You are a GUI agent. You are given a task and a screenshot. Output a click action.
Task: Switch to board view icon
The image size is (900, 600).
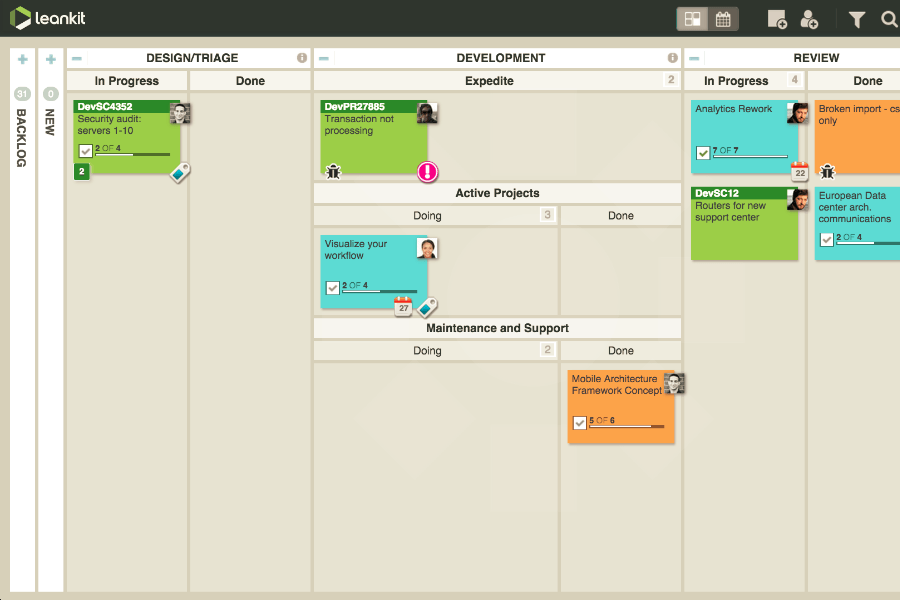point(692,19)
